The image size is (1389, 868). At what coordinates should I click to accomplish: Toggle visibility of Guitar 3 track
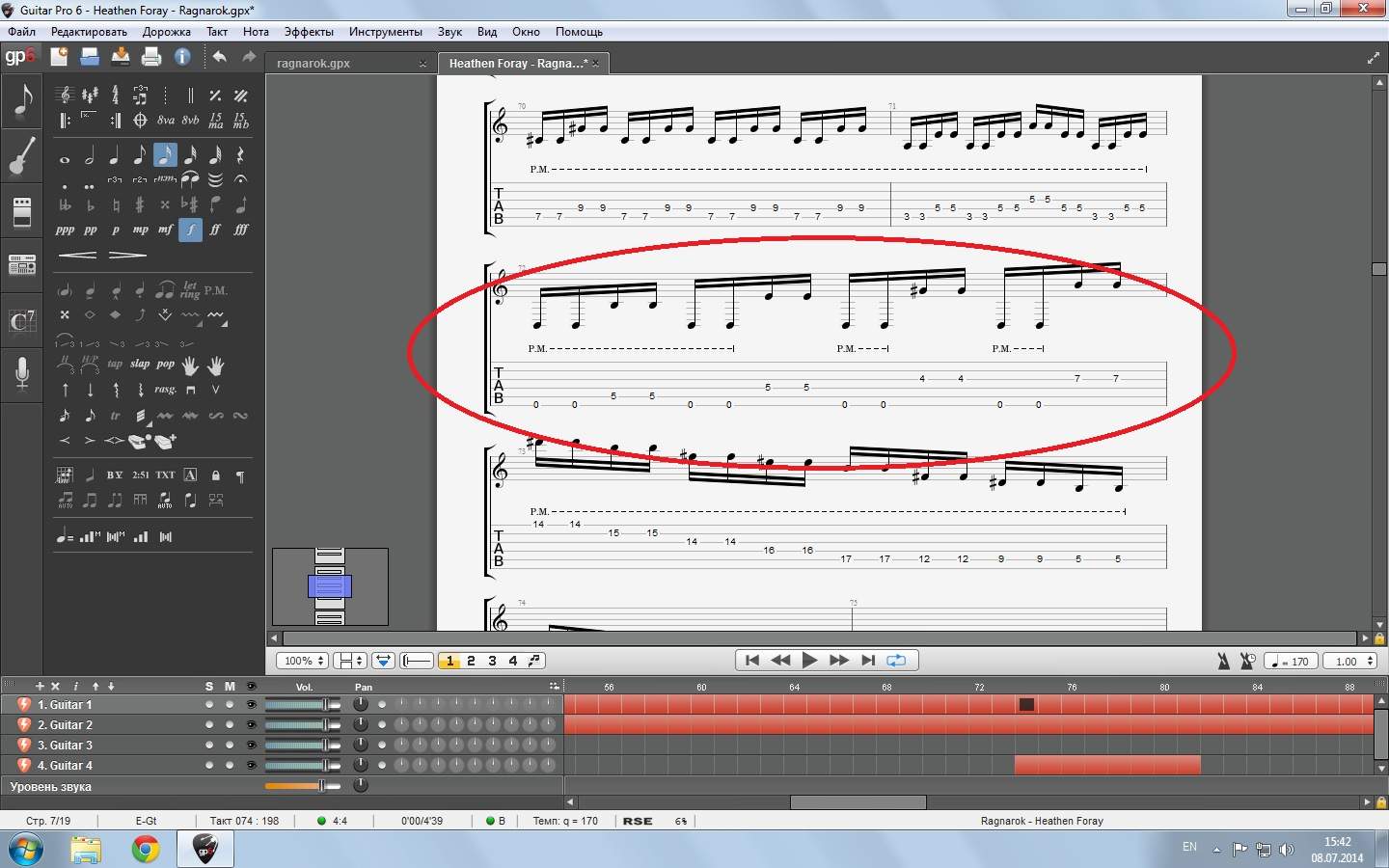click(252, 746)
